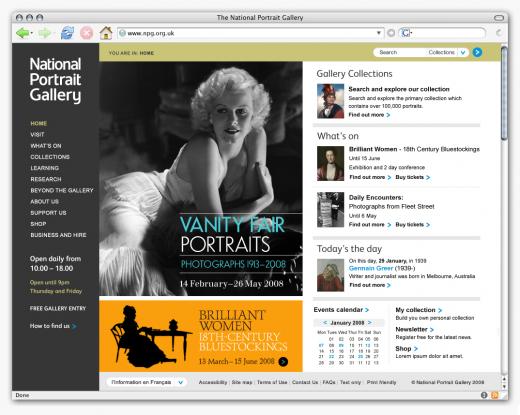Screen dimensions: 520x415
Task: Open the My collection link
Action: point(419,310)
